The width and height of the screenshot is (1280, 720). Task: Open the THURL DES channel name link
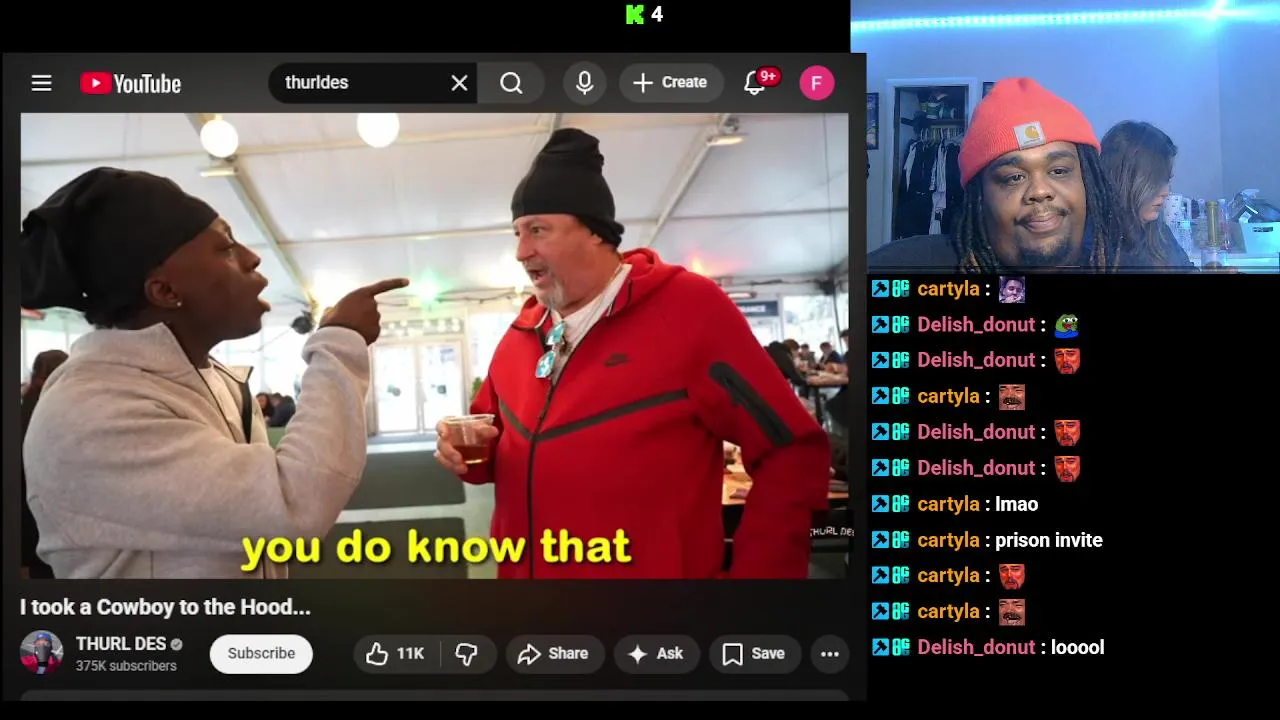(x=121, y=644)
